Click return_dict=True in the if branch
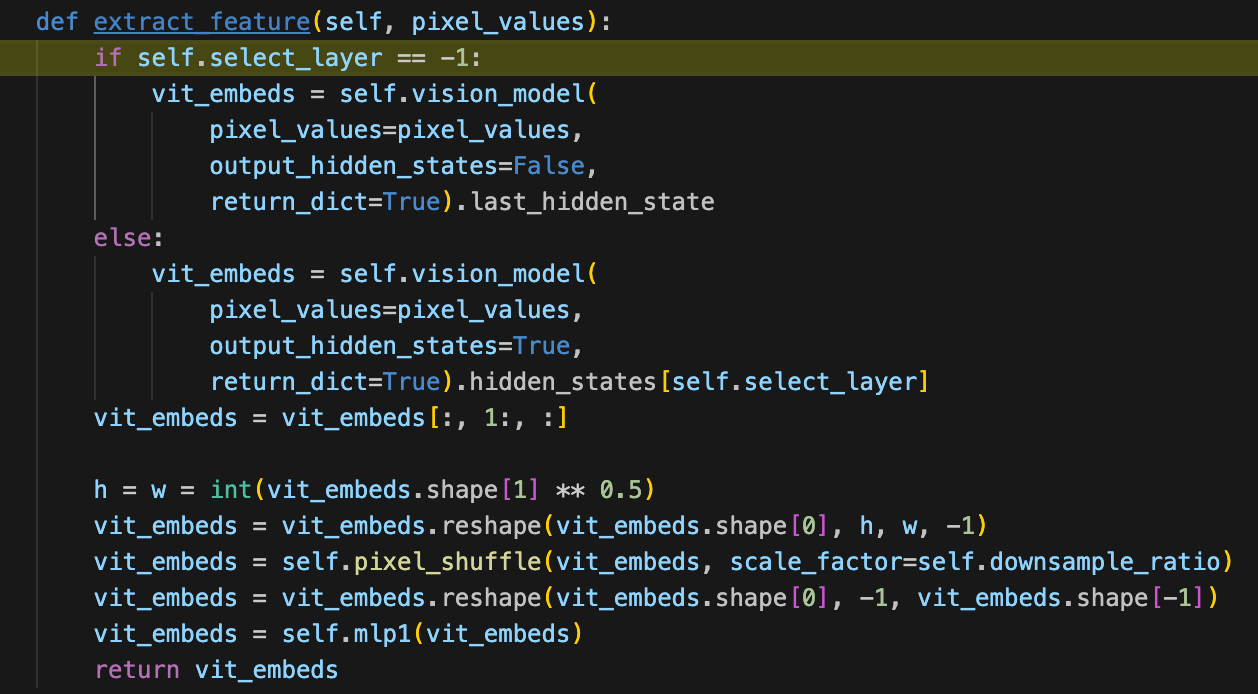 click(324, 202)
